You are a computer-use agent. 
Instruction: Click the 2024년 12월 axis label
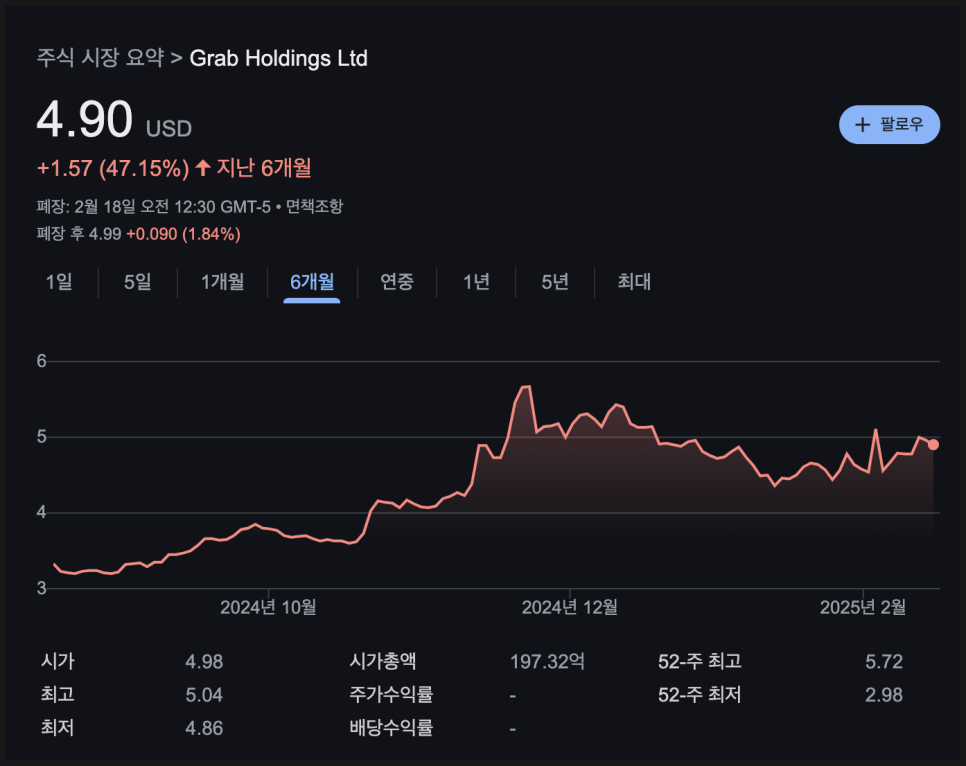tap(570, 608)
